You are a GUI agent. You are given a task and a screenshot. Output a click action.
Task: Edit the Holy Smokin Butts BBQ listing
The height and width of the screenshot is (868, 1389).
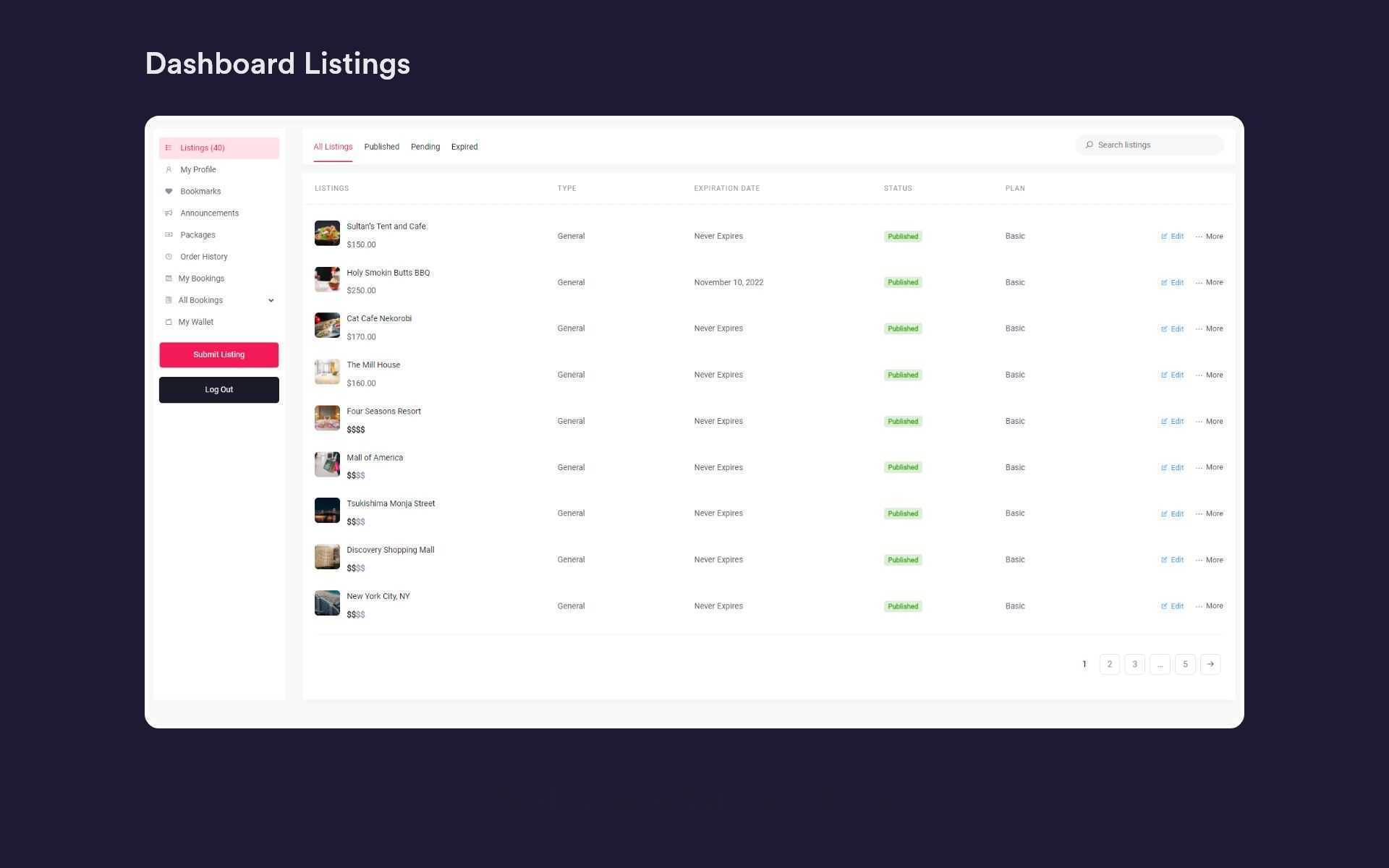click(1172, 283)
